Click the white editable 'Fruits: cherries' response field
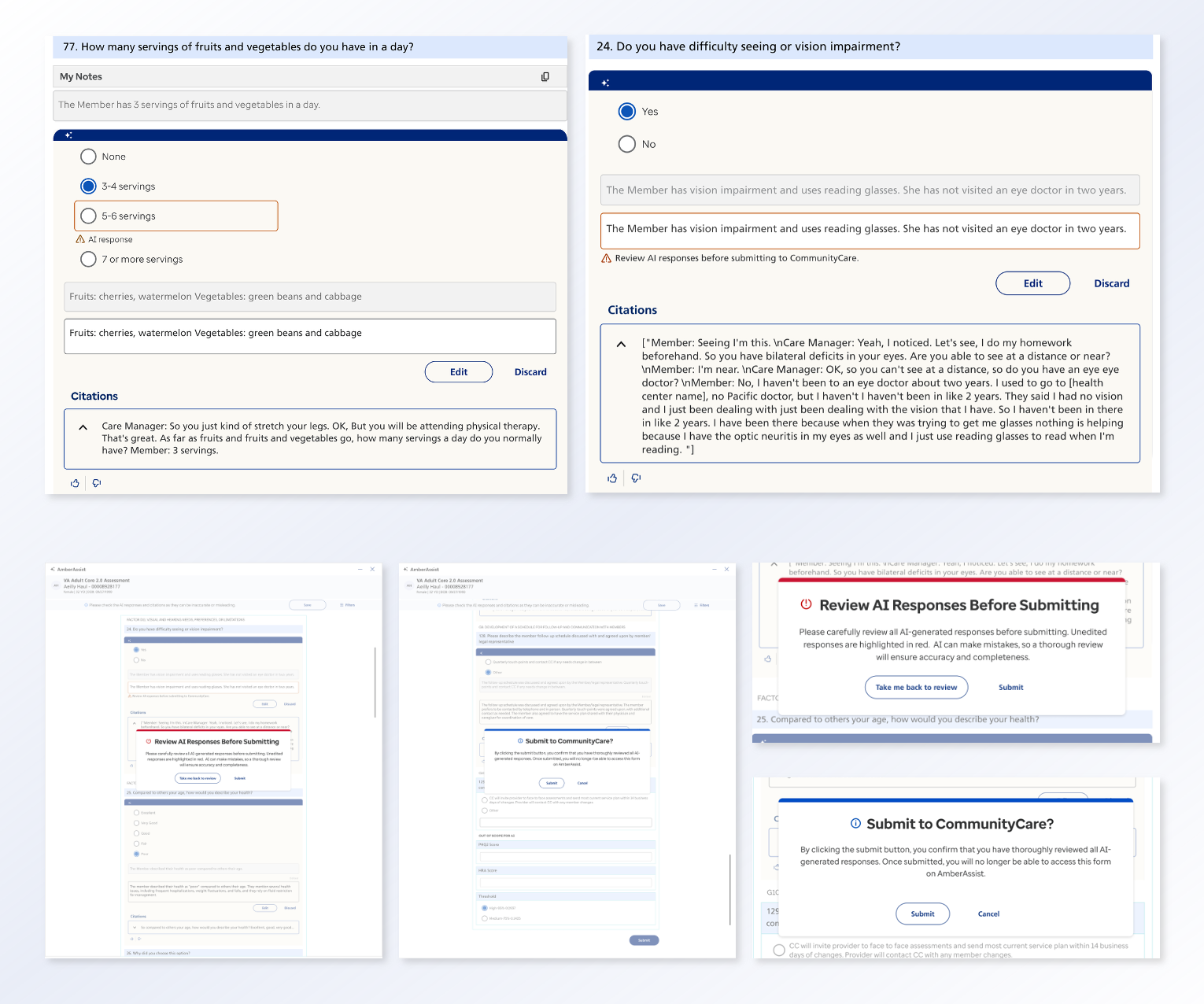 pyautogui.click(x=310, y=336)
